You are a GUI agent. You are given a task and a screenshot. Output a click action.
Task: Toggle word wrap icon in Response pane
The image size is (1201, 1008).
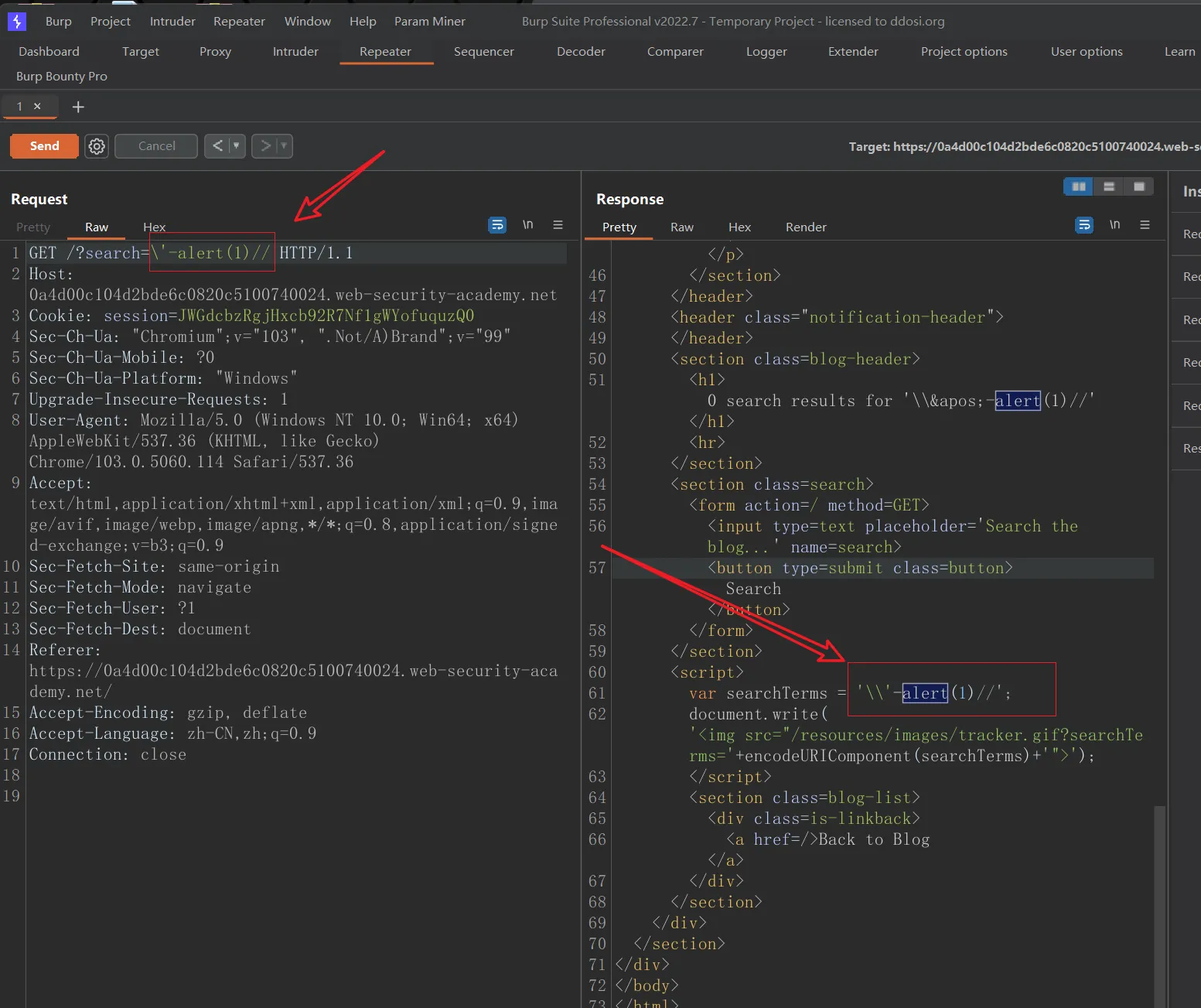[1084, 225]
